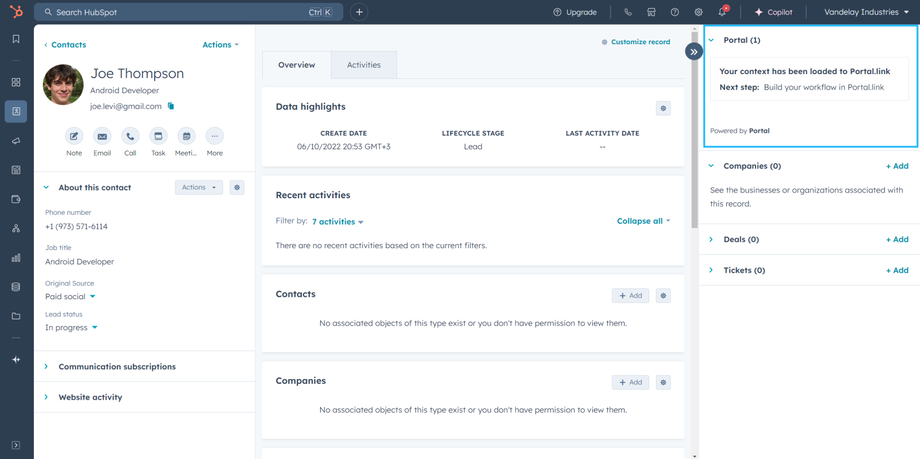920x459 pixels.
Task: Switch to the Activities tab
Action: [363, 65]
